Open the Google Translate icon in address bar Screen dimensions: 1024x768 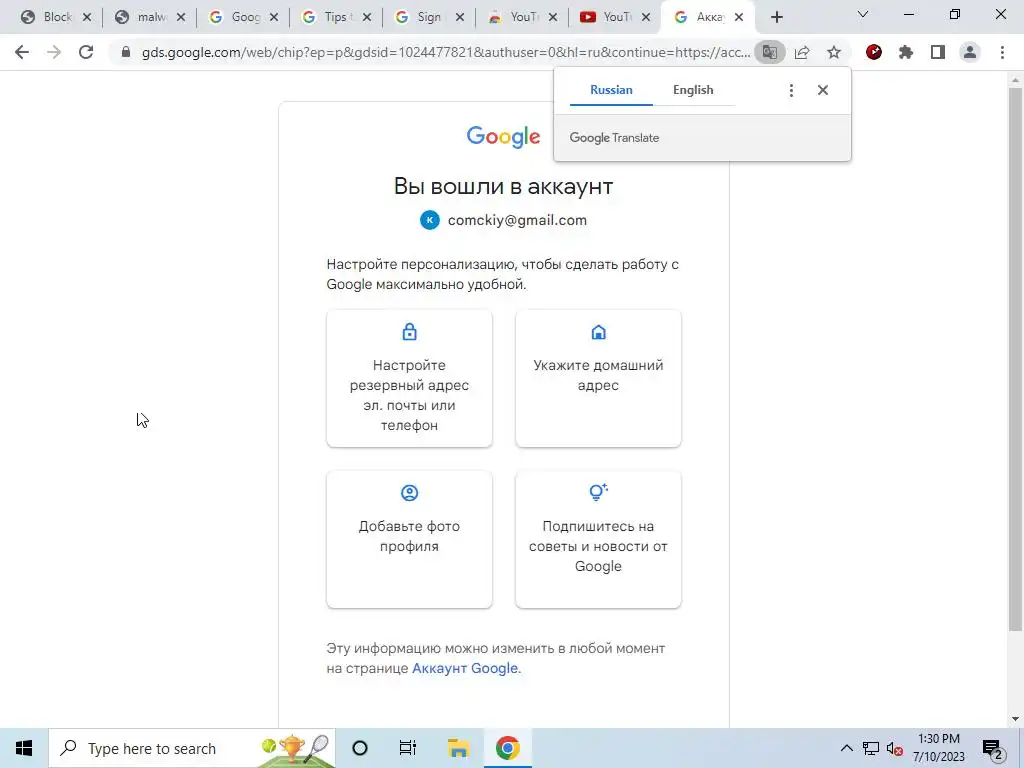(x=769, y=52)
